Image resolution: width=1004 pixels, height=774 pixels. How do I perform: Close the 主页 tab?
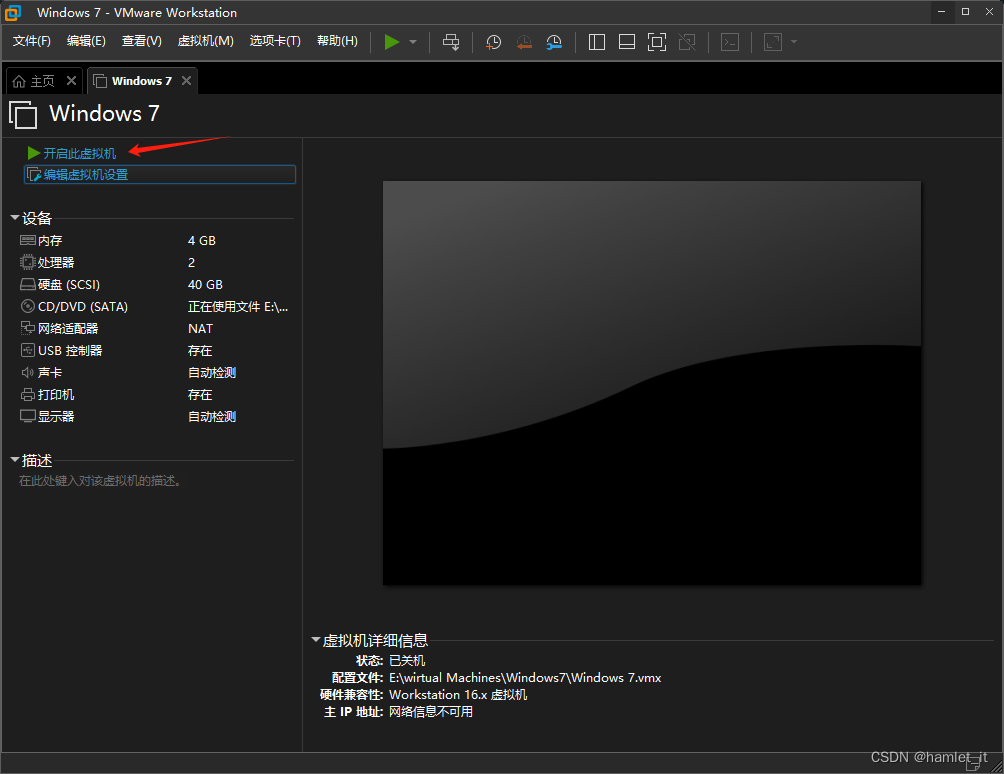tap(72, 81)
